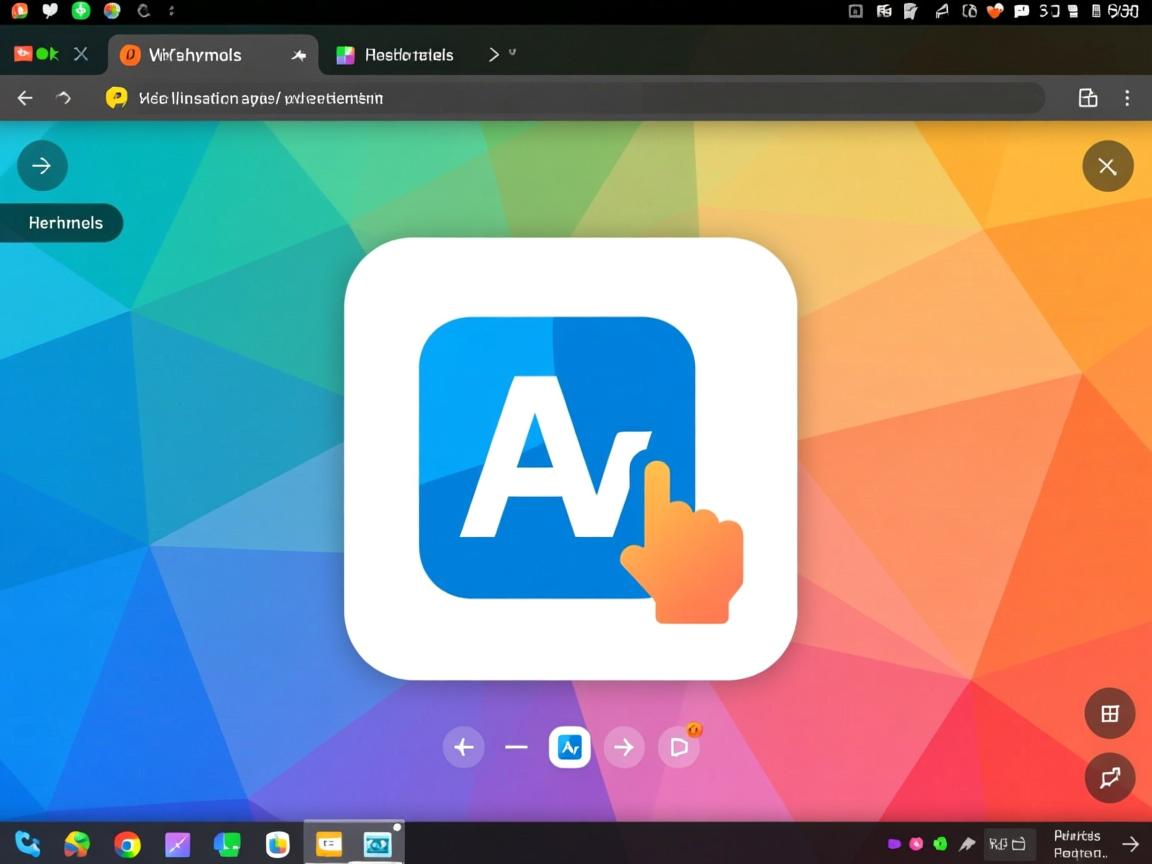Open the grid view round button
Screen dimensions: 1152x864
[x=1109, y=713]
